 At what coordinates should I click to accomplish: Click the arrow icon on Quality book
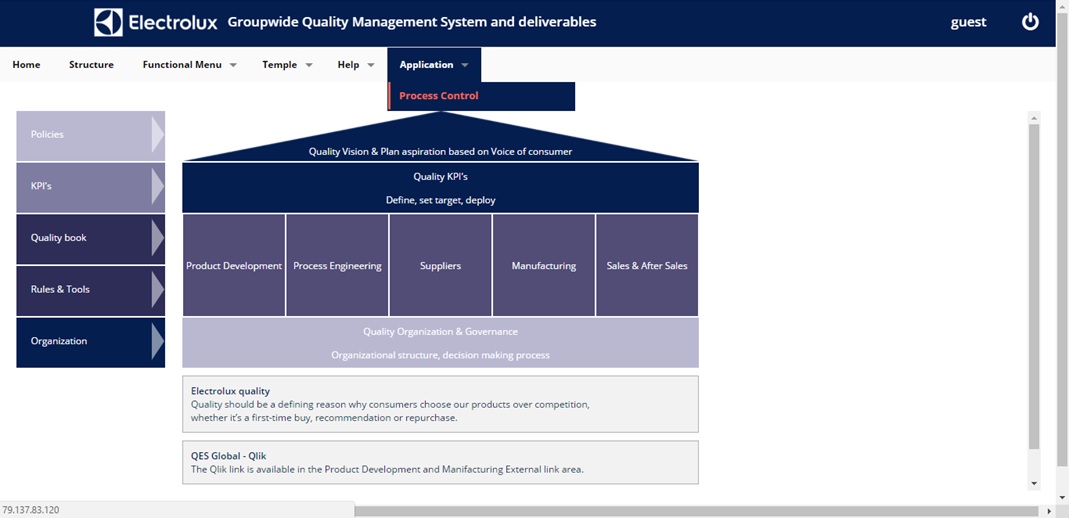[x=157, y=238]
